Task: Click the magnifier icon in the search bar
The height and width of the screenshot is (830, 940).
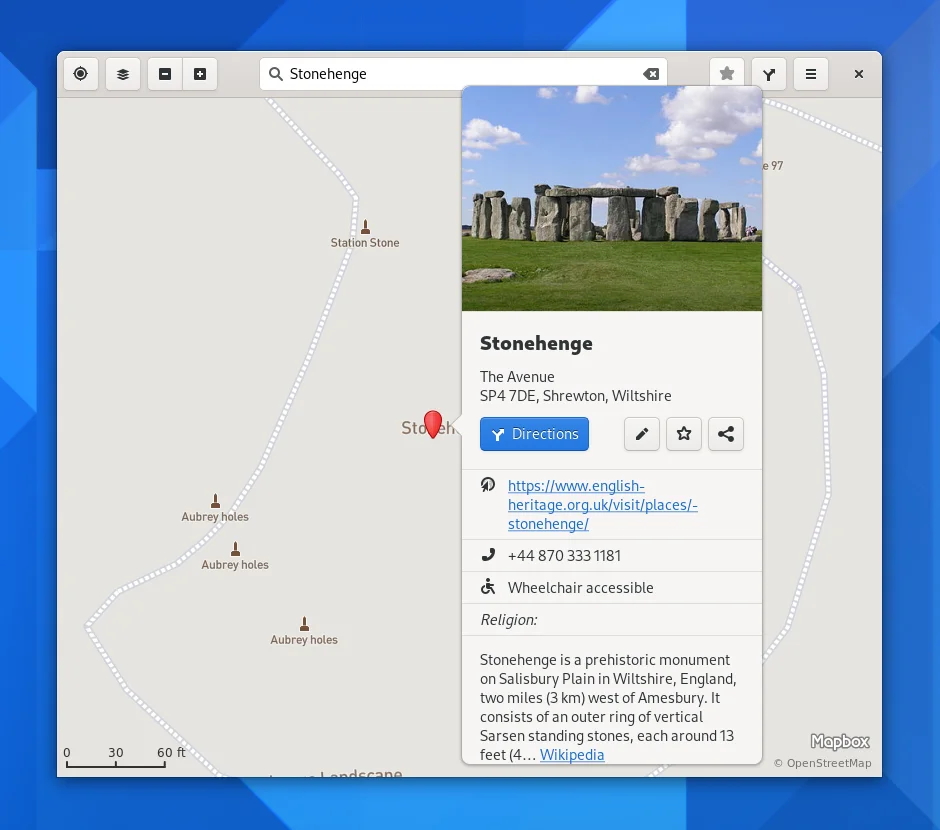Action: pyautogui.click(x=275, y=73)
